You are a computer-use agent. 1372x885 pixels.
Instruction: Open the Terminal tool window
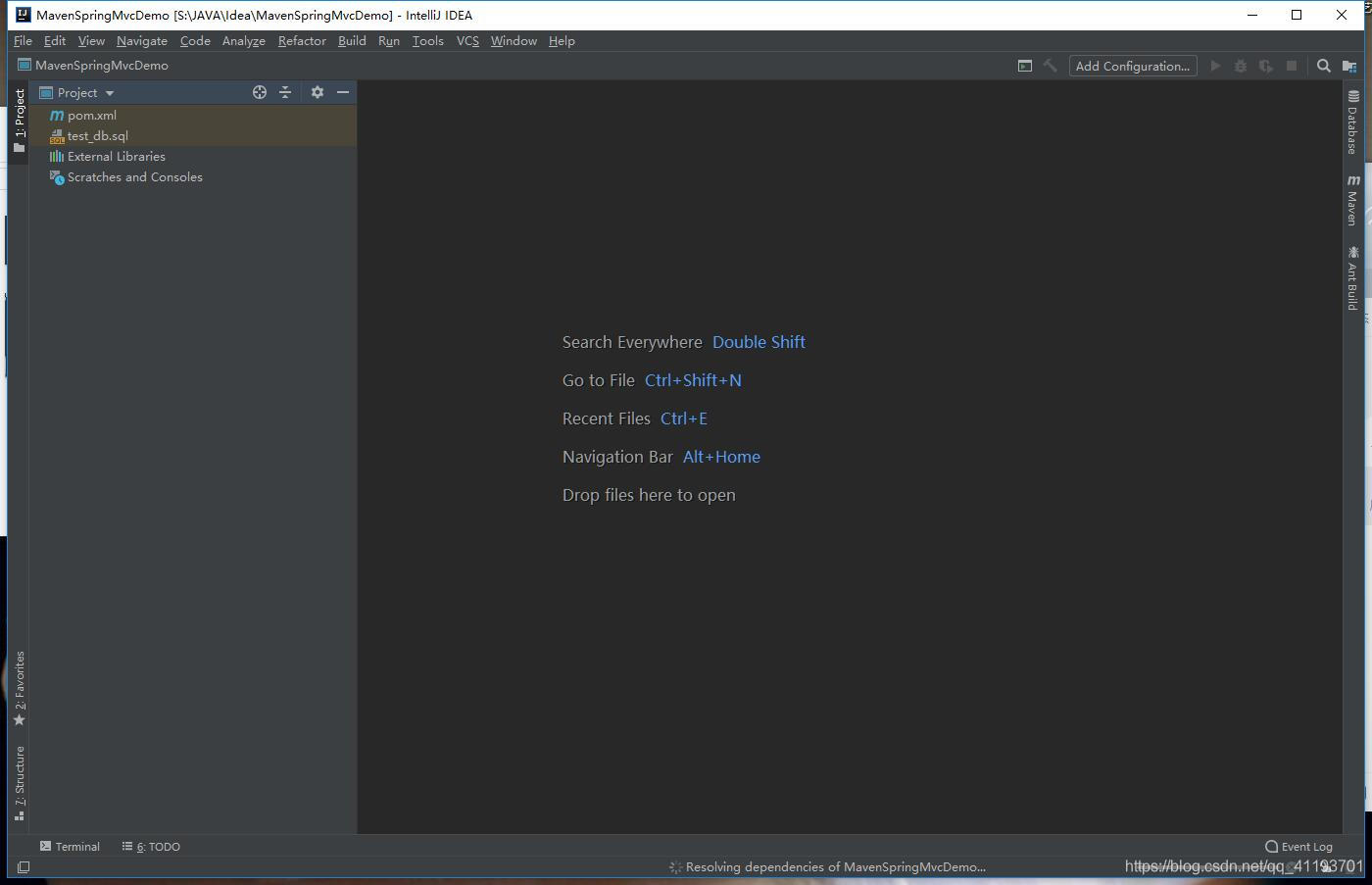[70, 847]
